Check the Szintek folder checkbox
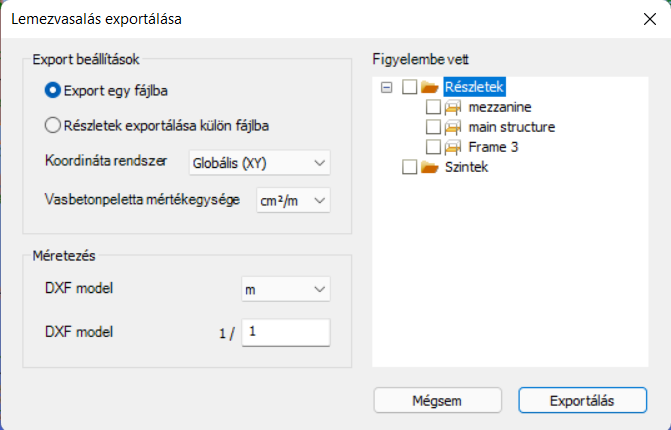The width and height of the screenshot is (671, 430). coord(410,167)
